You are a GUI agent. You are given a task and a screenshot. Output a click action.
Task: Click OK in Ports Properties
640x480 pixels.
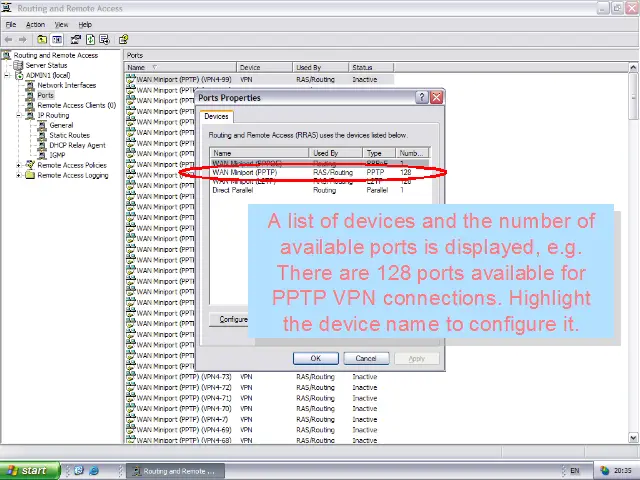[316, 358]
